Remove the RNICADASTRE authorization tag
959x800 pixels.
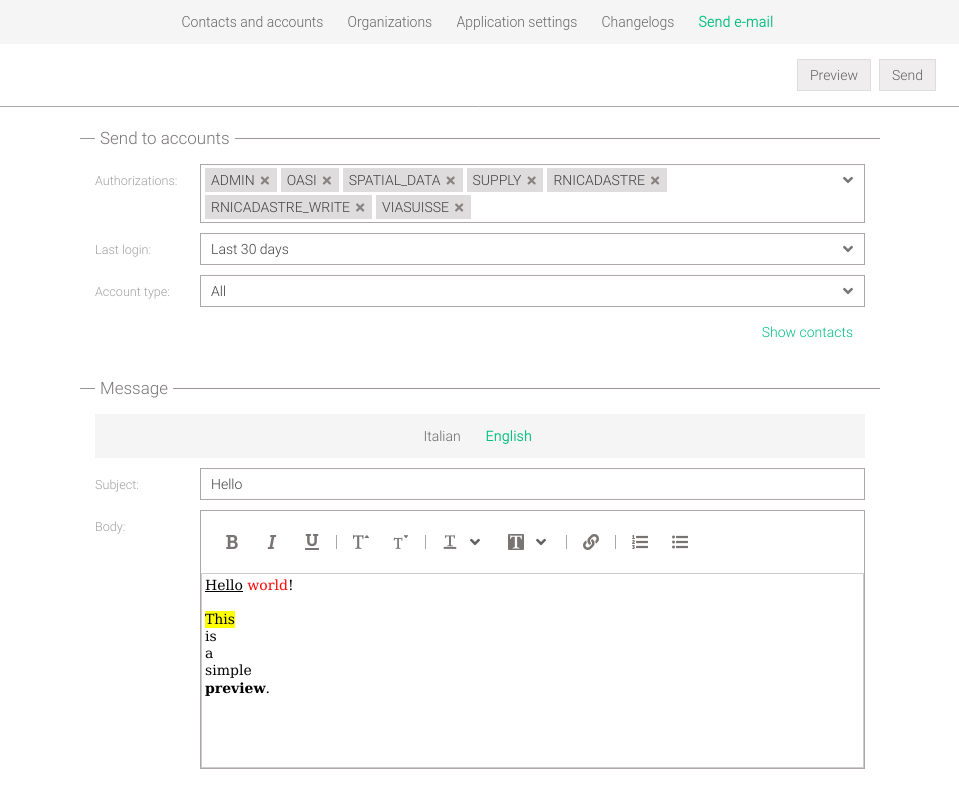[x=654, y=180]
